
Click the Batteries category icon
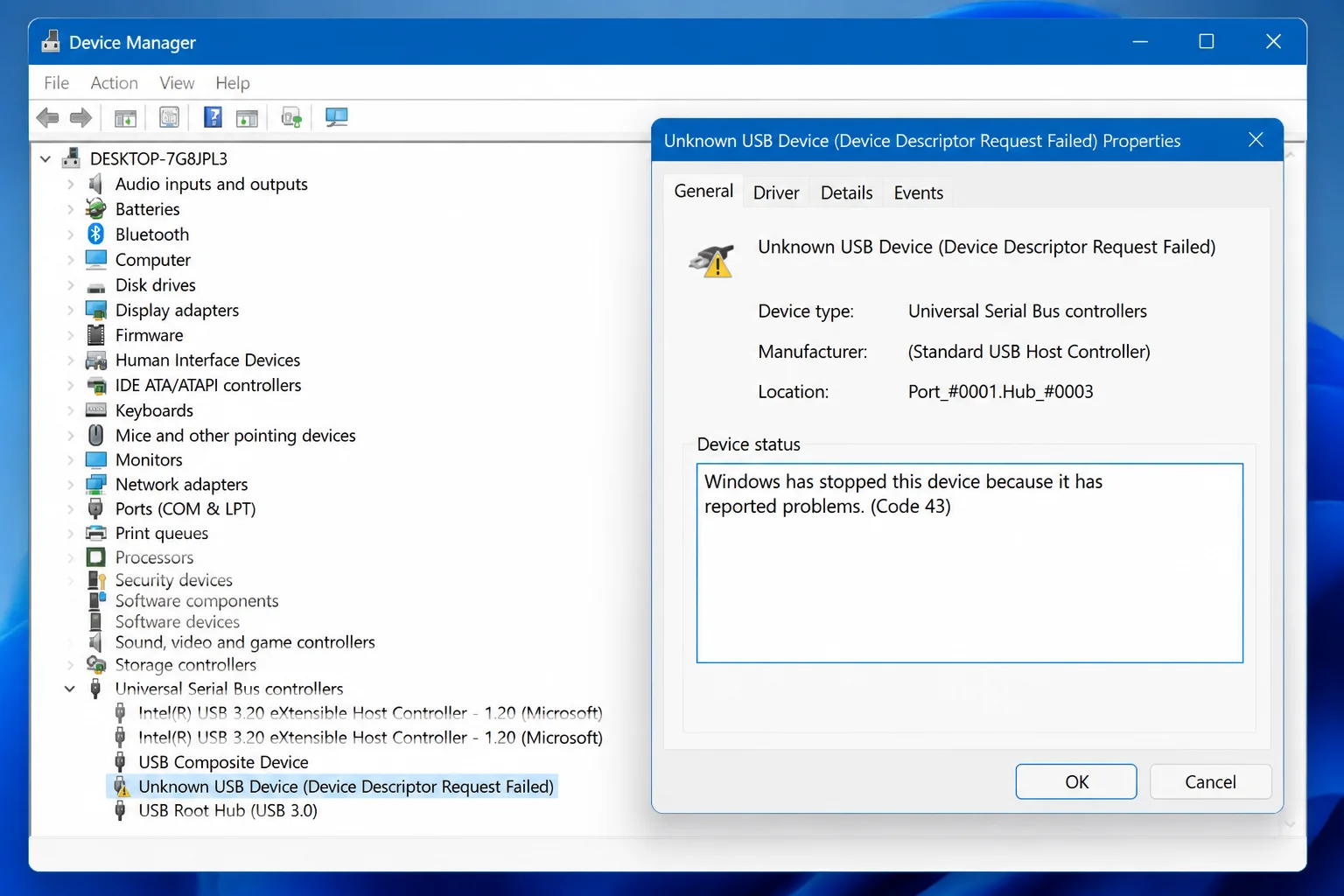click(95, 209)
